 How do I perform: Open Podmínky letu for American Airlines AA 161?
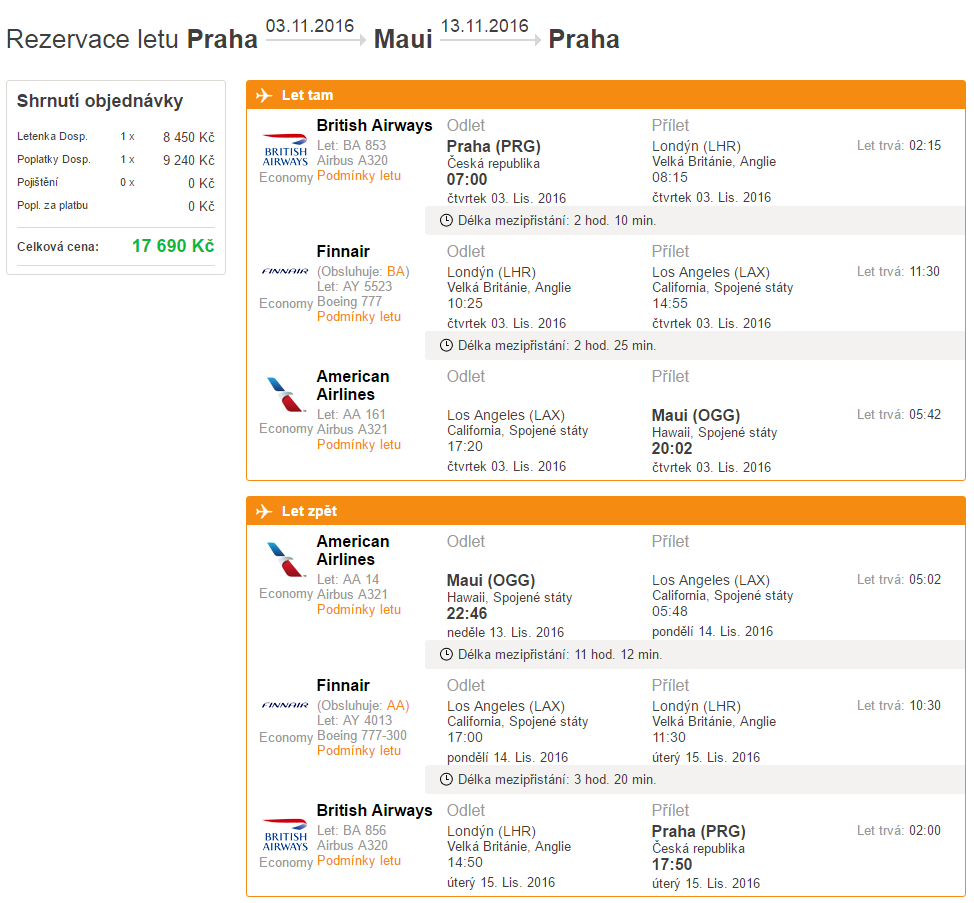coord(359,445)
